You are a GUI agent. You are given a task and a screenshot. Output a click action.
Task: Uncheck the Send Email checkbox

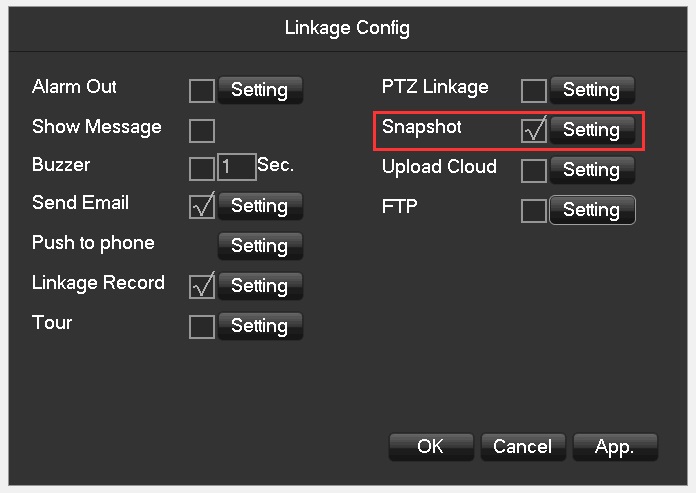pyautogui.click(x=202, y=206)
